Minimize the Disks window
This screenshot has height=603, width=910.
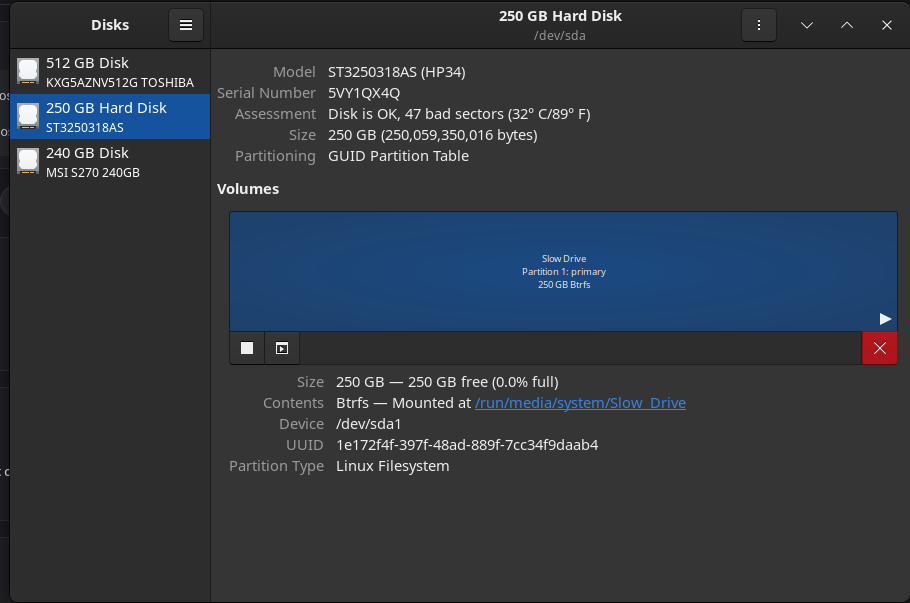pos(807,25)
